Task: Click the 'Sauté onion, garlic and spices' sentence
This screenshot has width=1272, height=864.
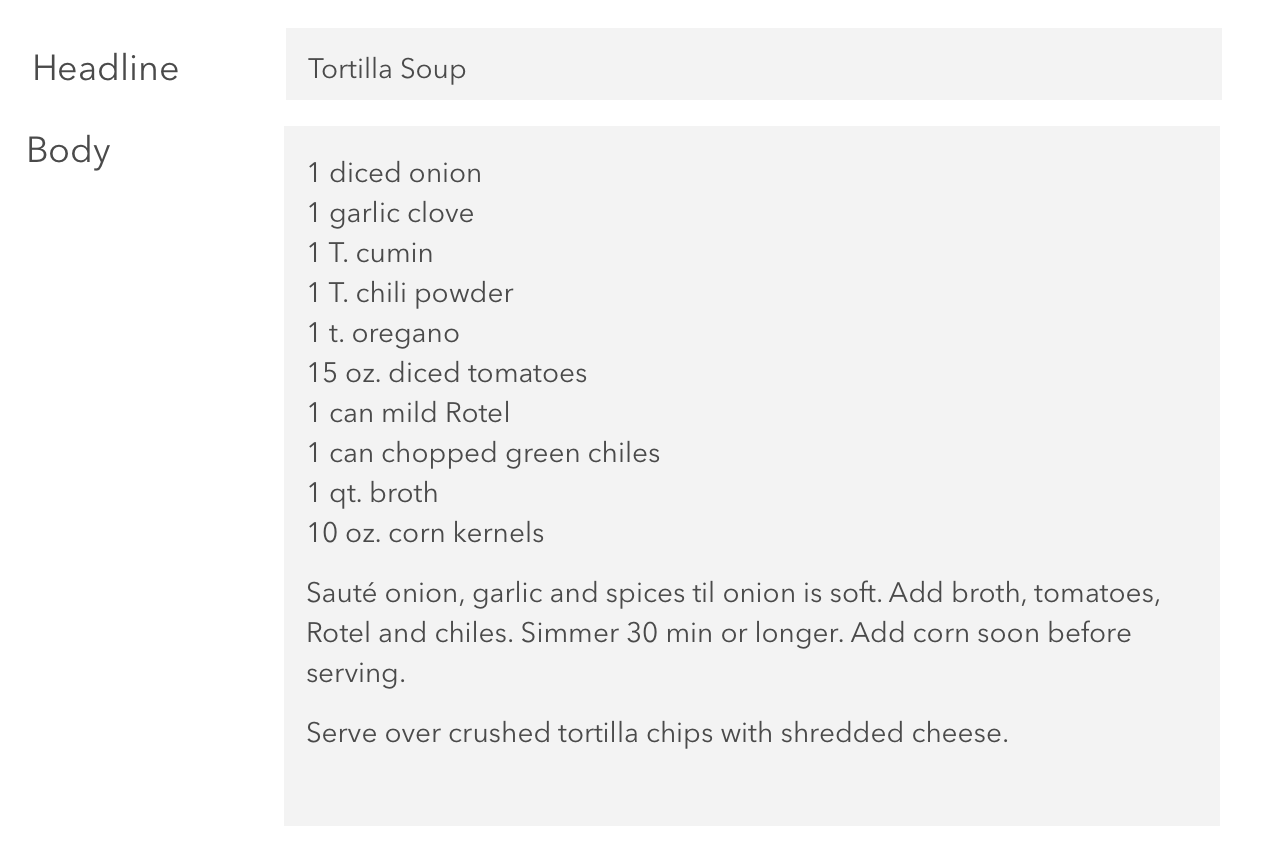Action: (594, 593)
